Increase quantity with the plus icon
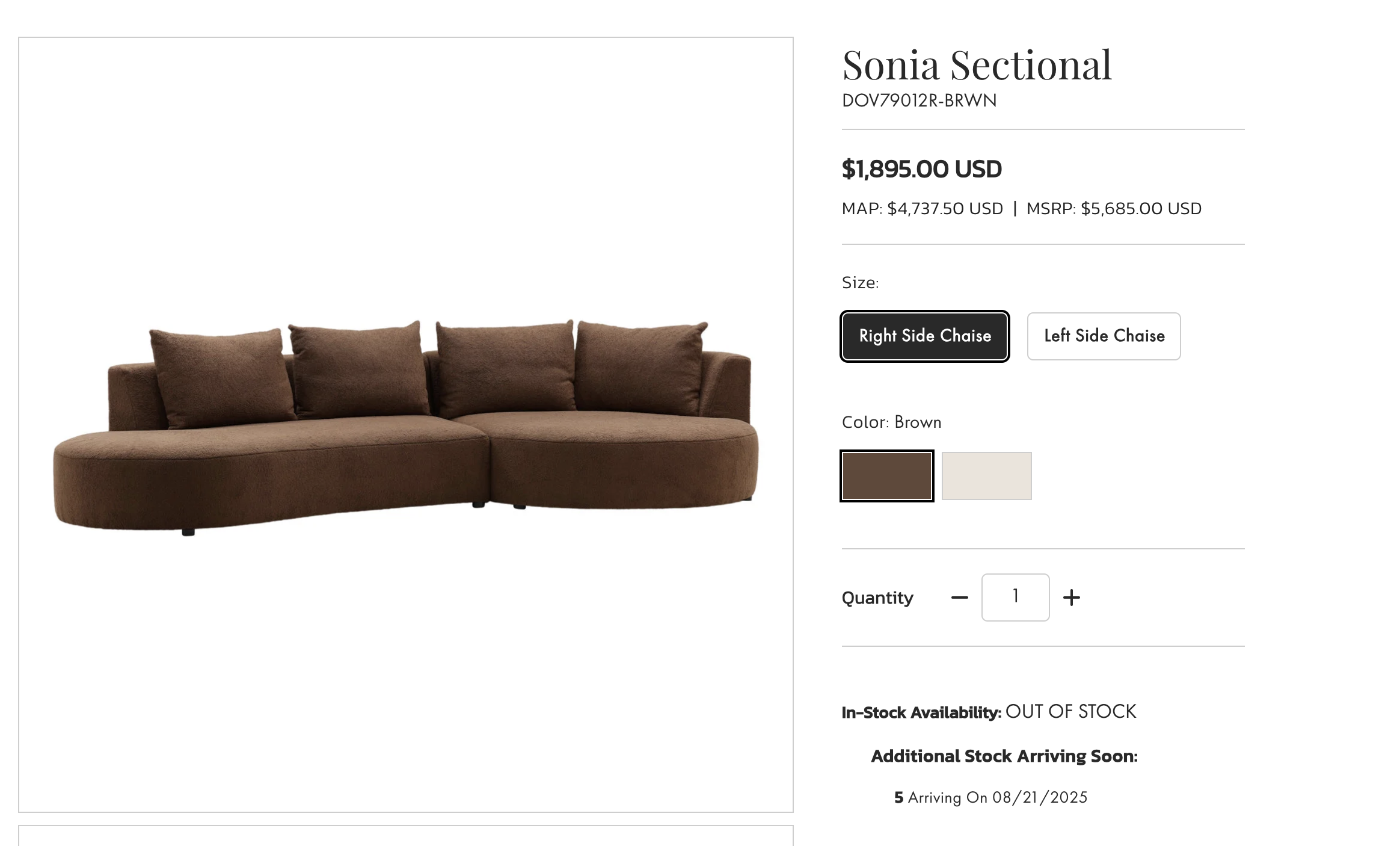1400x846 pixels. point(1072,597)
